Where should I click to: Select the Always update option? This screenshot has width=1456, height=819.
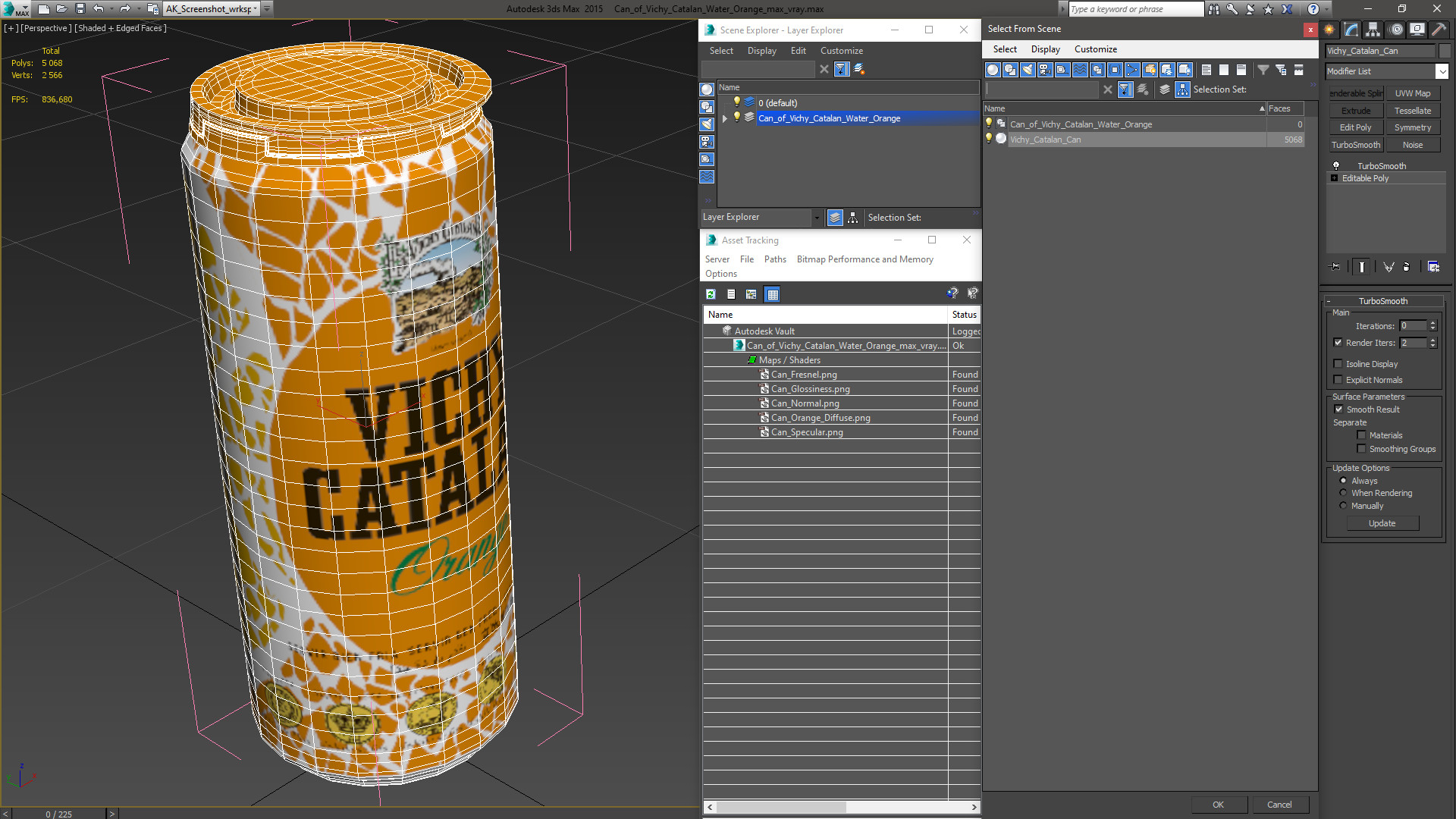1343,481
